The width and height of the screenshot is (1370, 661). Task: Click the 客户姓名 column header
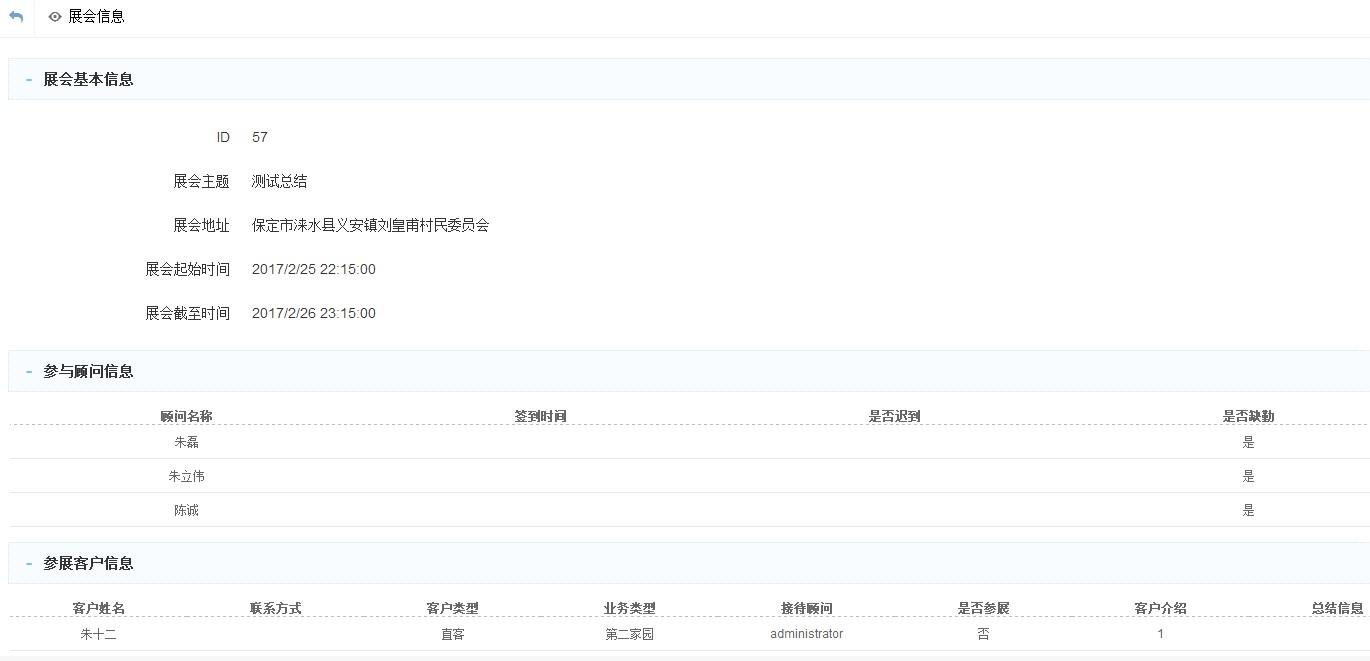[x=98, y=608]
